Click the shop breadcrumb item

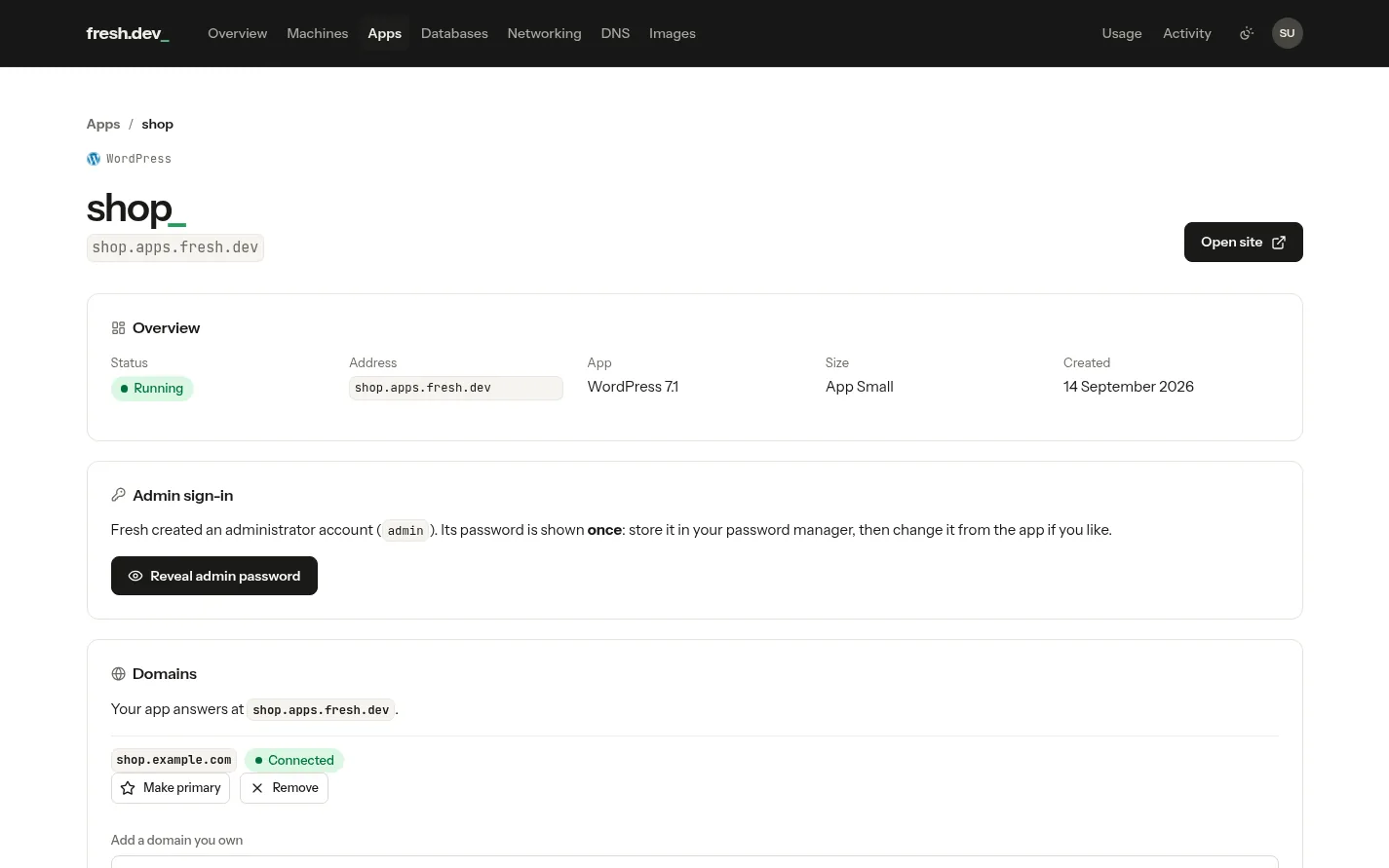point(157,124)
